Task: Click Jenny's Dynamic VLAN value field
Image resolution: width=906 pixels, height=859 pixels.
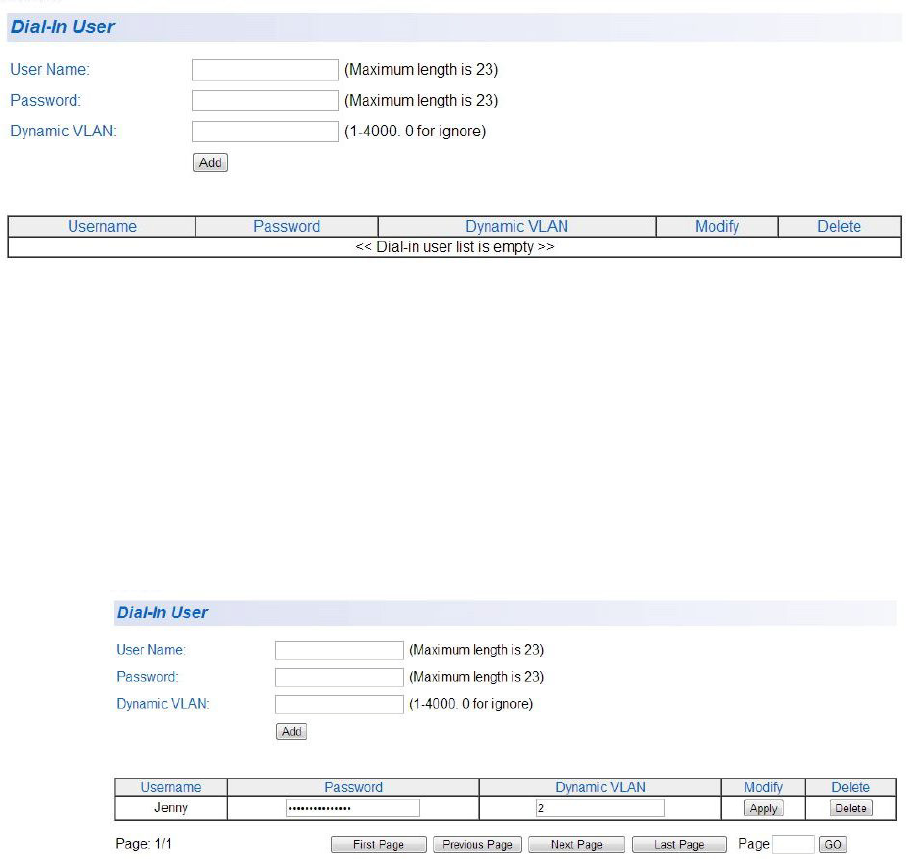Action: (x=600, y=808)
